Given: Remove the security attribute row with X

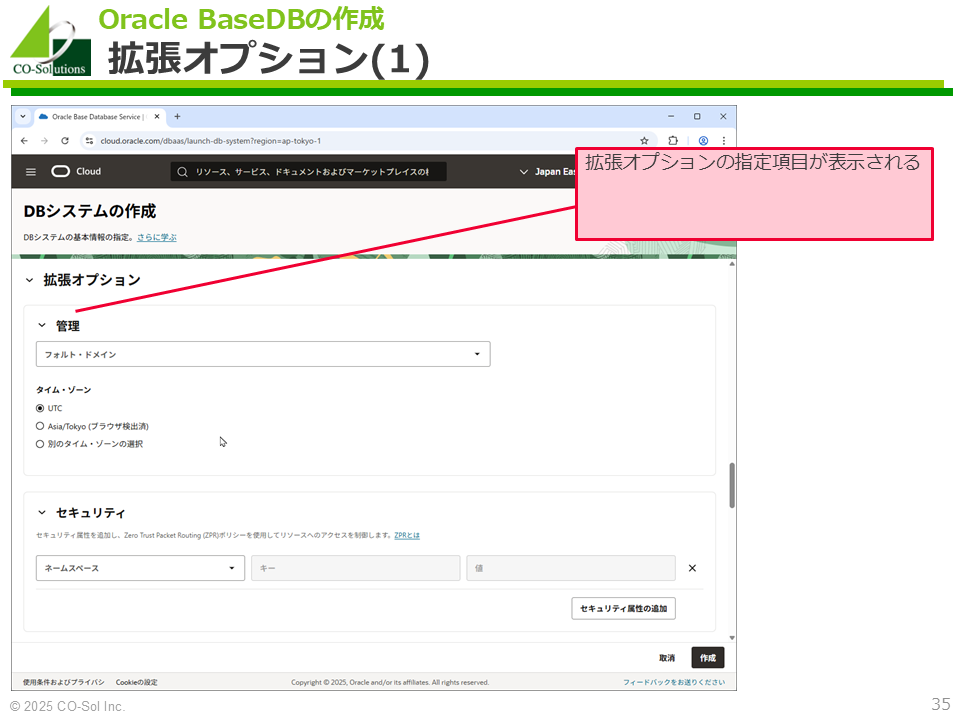Looking at the screenshot, I should pos(692,568).
